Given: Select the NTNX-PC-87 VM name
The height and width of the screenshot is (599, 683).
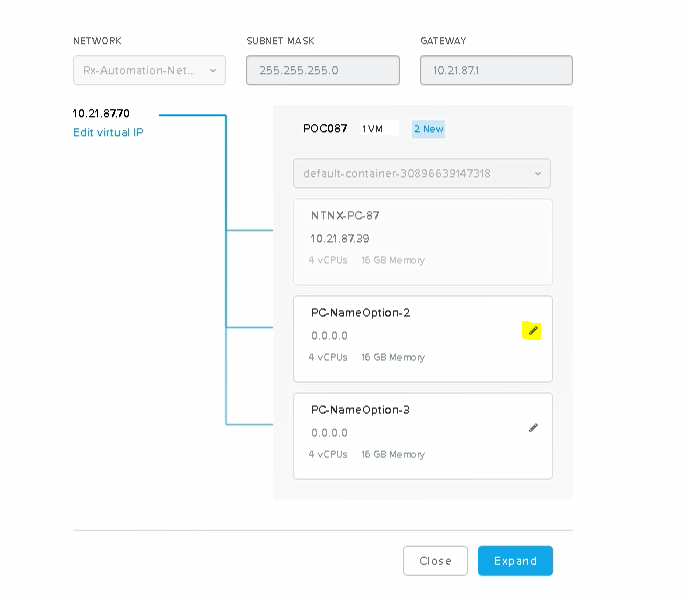Looking at the screenshot, I should tap(345, 215).
